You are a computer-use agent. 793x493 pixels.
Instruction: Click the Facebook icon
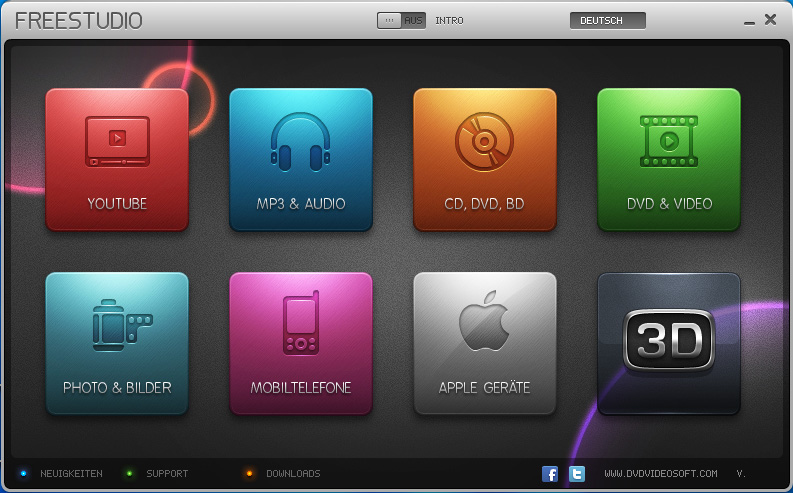pyautogui.click(x=550, y=474)
